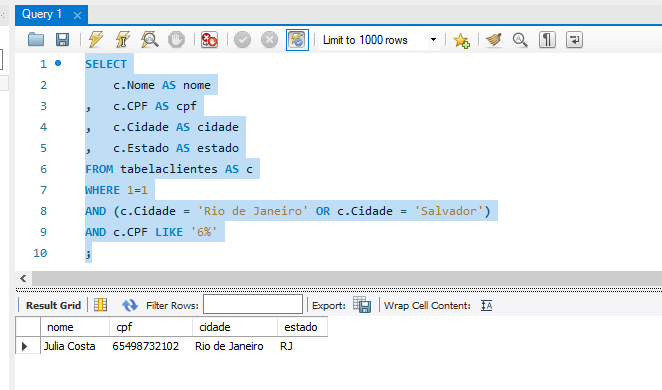The height and width of the screenshot is (390, 662).
Task: Click the horizontal editor scrollbar track
Action: (x=346, y=279)
